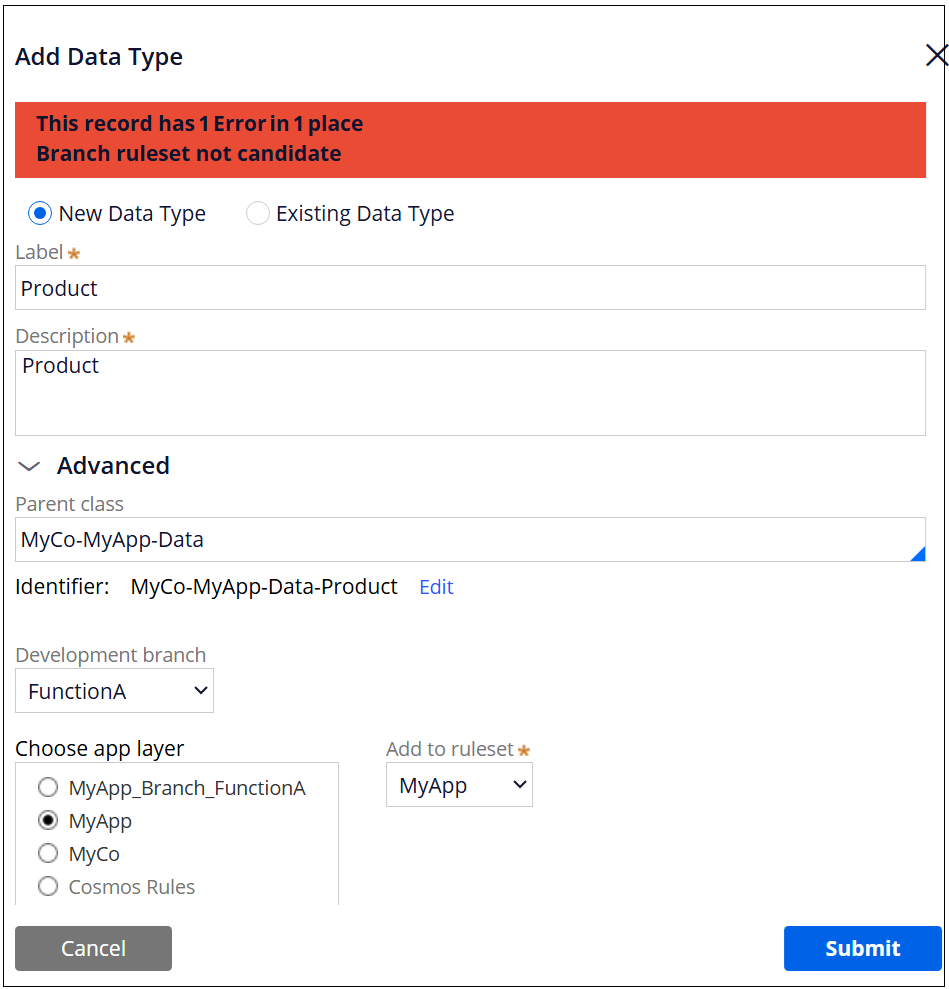Select the Existing Data Type option
This screenshot has width=949, height=989.
point(258,214)
